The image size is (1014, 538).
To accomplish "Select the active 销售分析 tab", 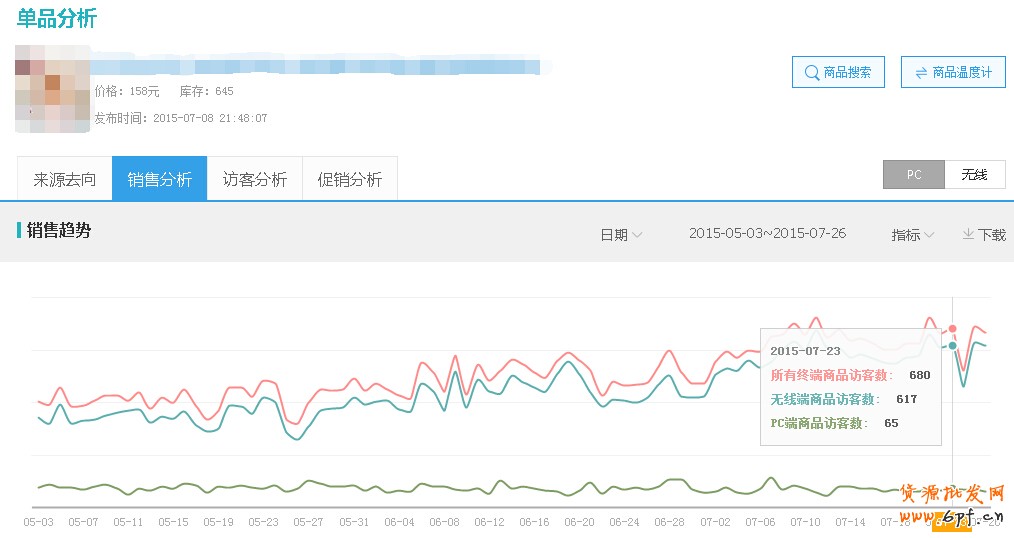I will pos(160,179).
